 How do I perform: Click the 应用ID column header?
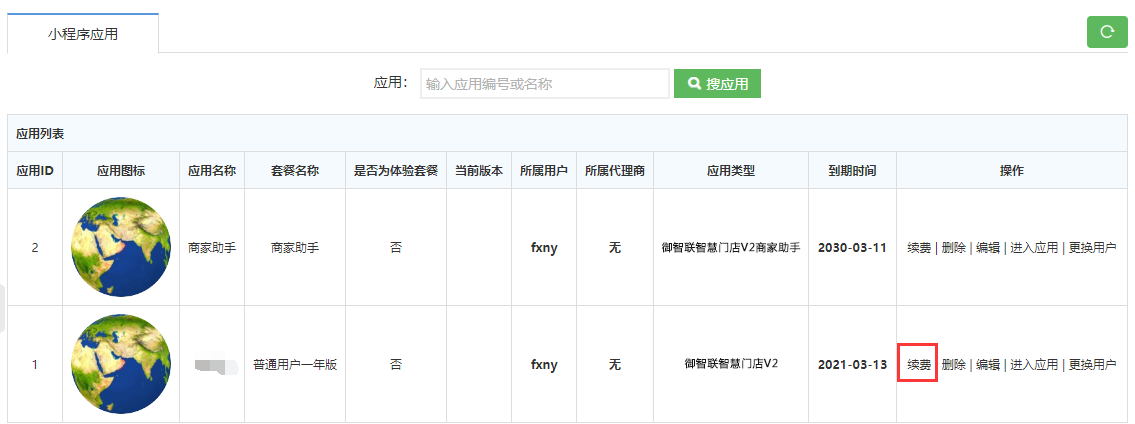tap(35, 171)
